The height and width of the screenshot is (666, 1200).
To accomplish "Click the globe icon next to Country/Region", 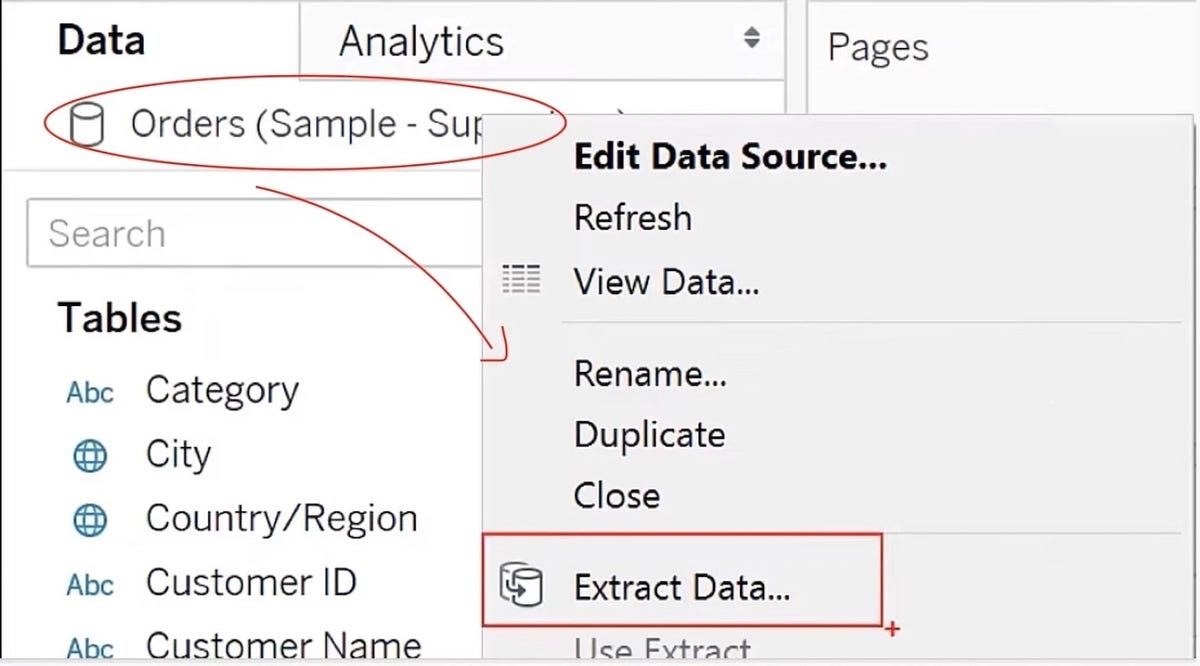I will pos(89,519).
